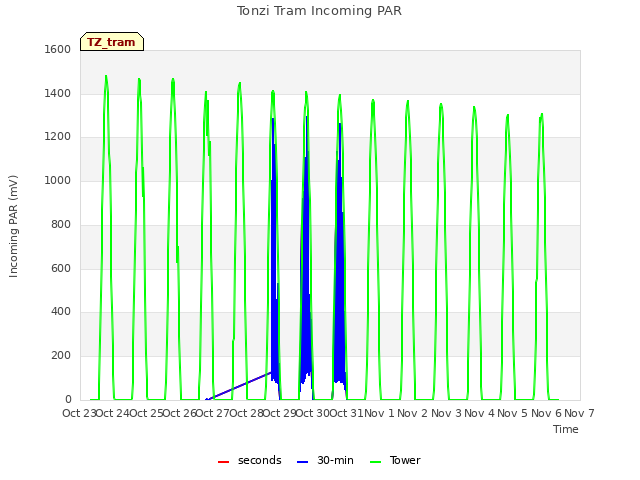Click the 400 y-axis tick label
Screen dimensions: 640x480
pos(61,312)
